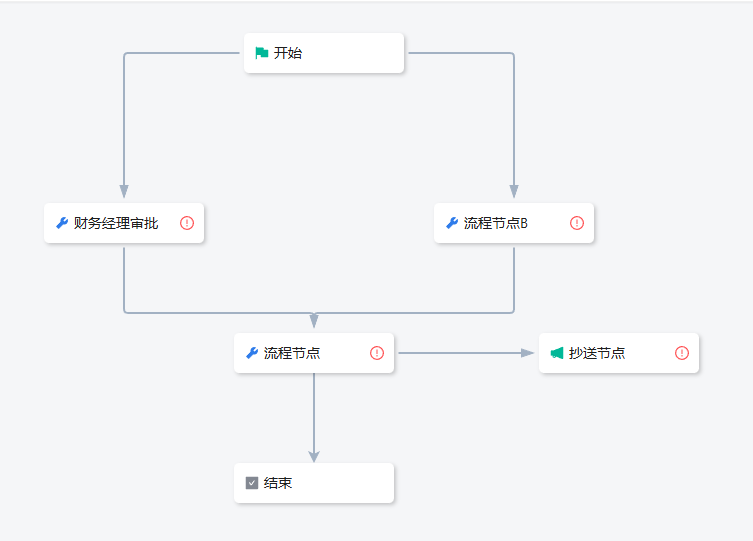The height and width of the screenshot is (541, 753).
Task: Click the wrench icon on 财务经理审批
Action: point(62,223)
